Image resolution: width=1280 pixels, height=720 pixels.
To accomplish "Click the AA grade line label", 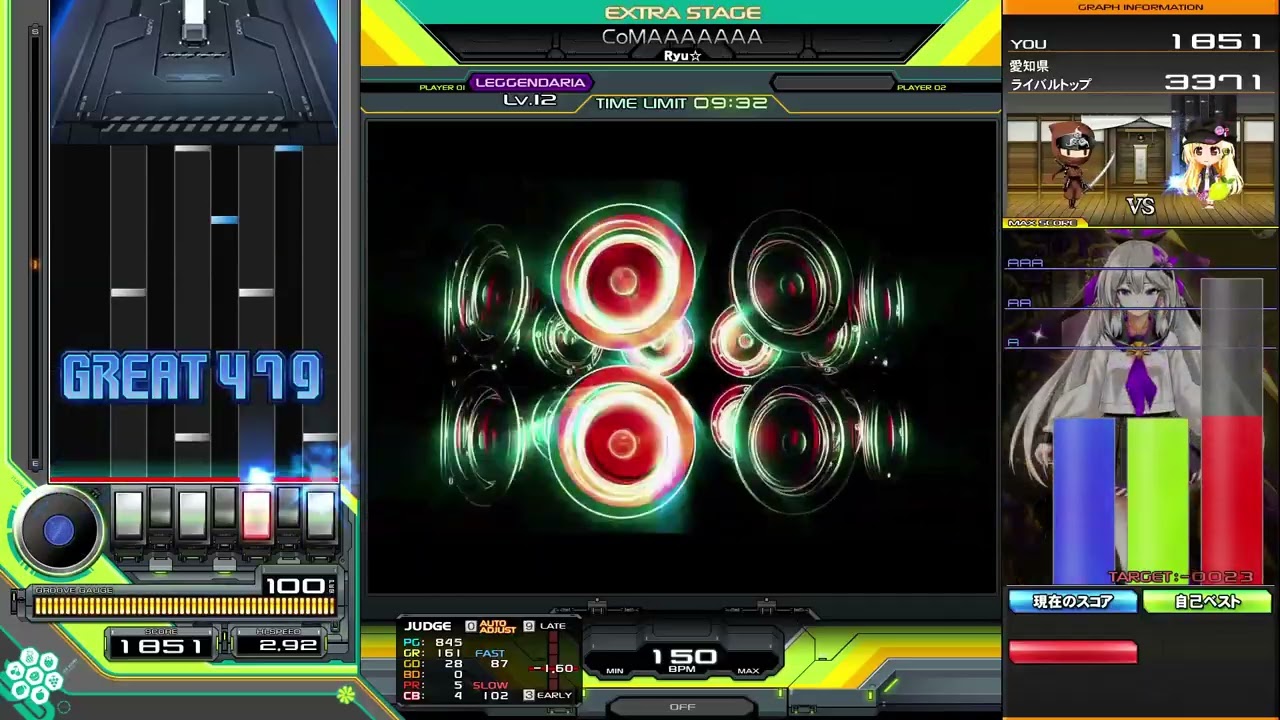I will 1019,303.
